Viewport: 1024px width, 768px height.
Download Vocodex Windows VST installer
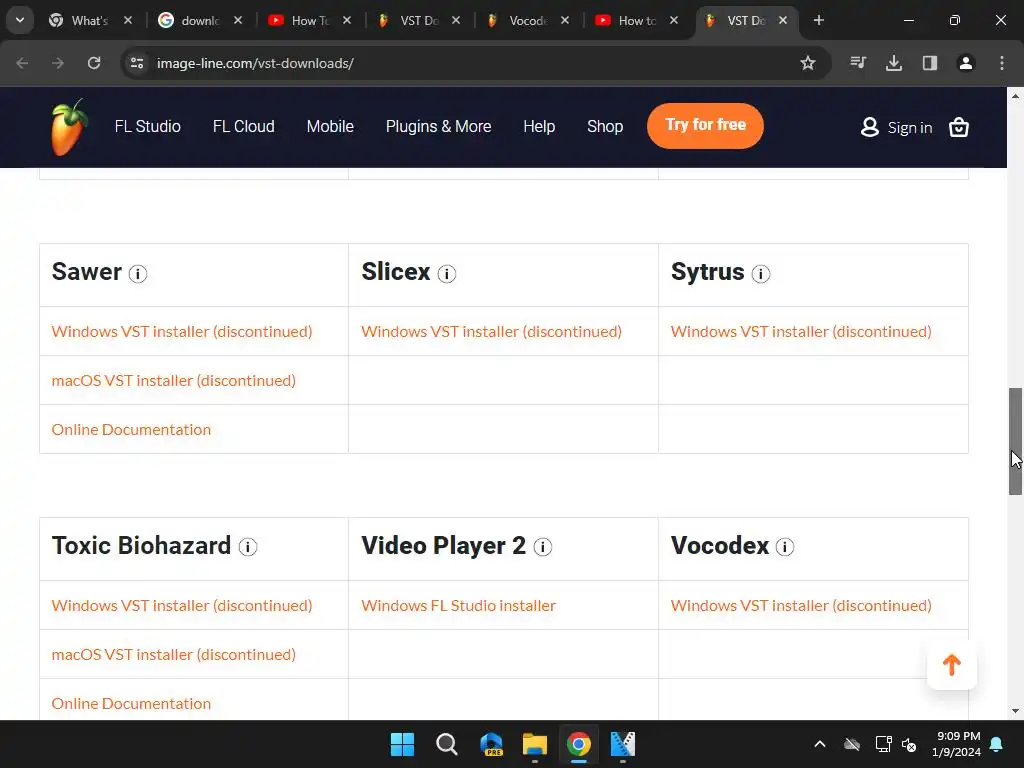801,605
